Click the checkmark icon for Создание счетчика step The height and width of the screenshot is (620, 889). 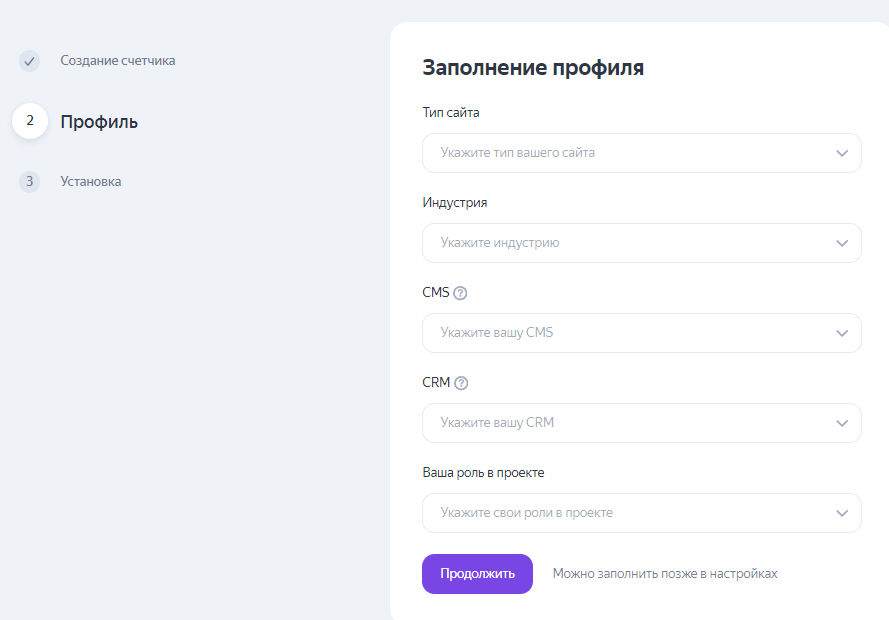[29, 61]
